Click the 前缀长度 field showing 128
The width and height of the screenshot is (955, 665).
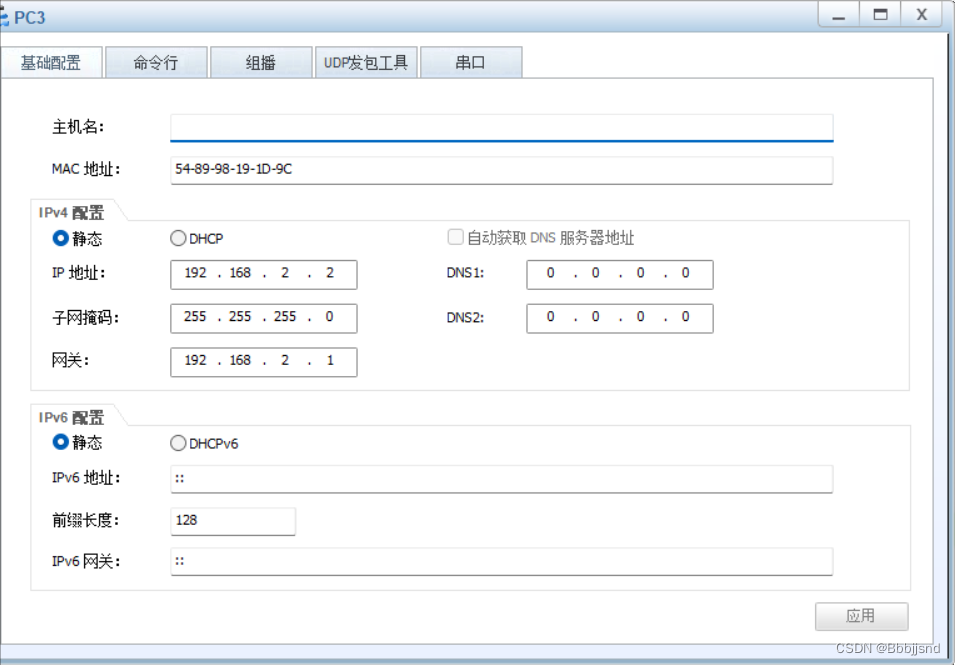pos(233,521)
